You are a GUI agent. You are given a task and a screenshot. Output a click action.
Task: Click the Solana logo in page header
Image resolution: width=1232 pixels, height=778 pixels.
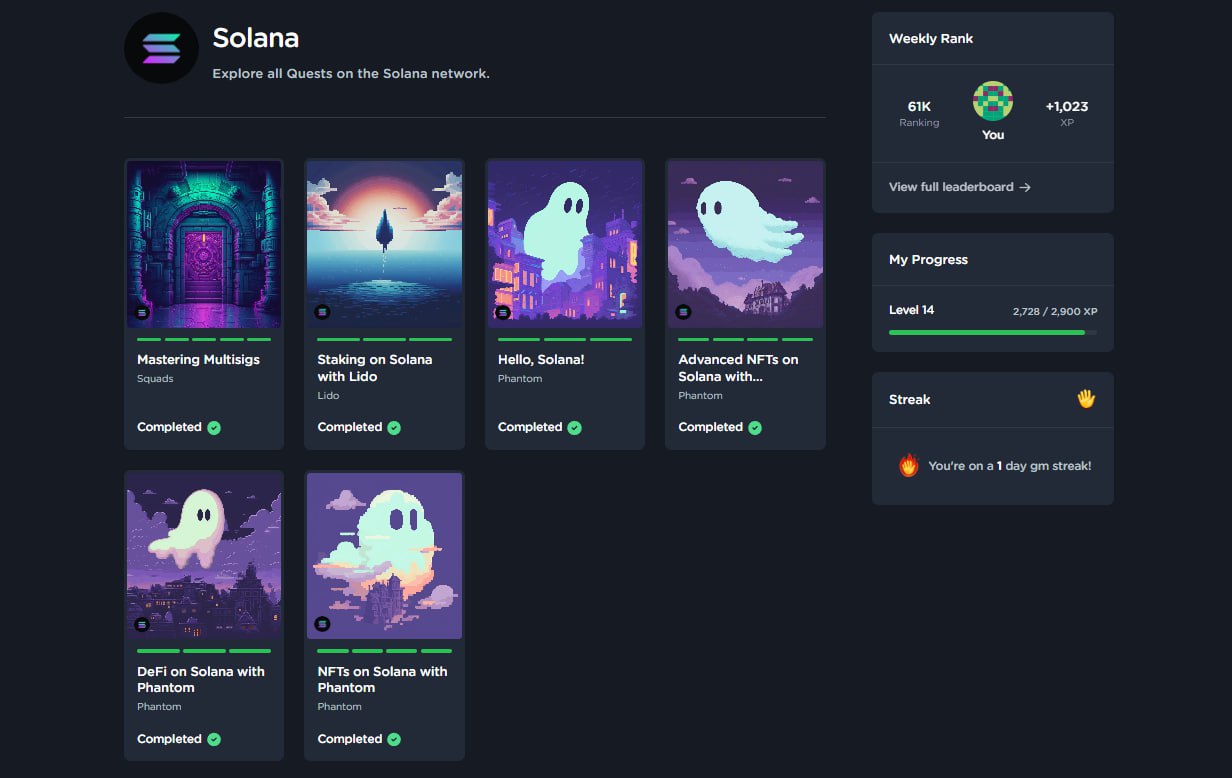tap(161, 48)
